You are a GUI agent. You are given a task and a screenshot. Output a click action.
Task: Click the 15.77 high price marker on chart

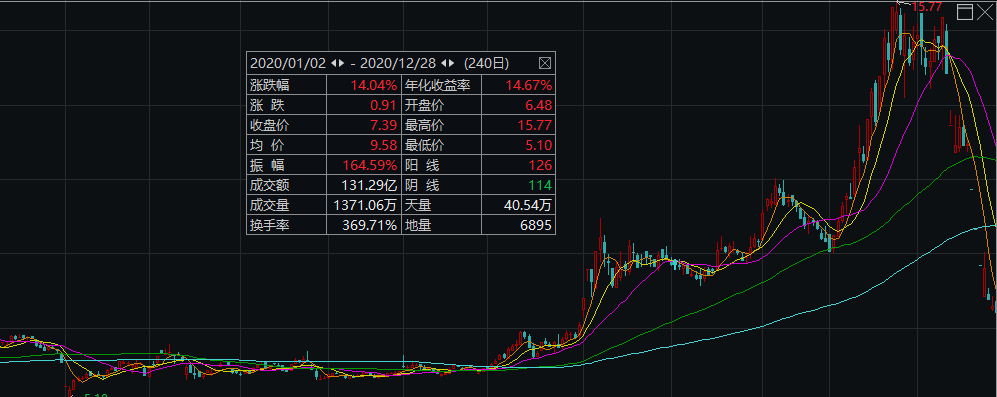[x=926, y=7]
